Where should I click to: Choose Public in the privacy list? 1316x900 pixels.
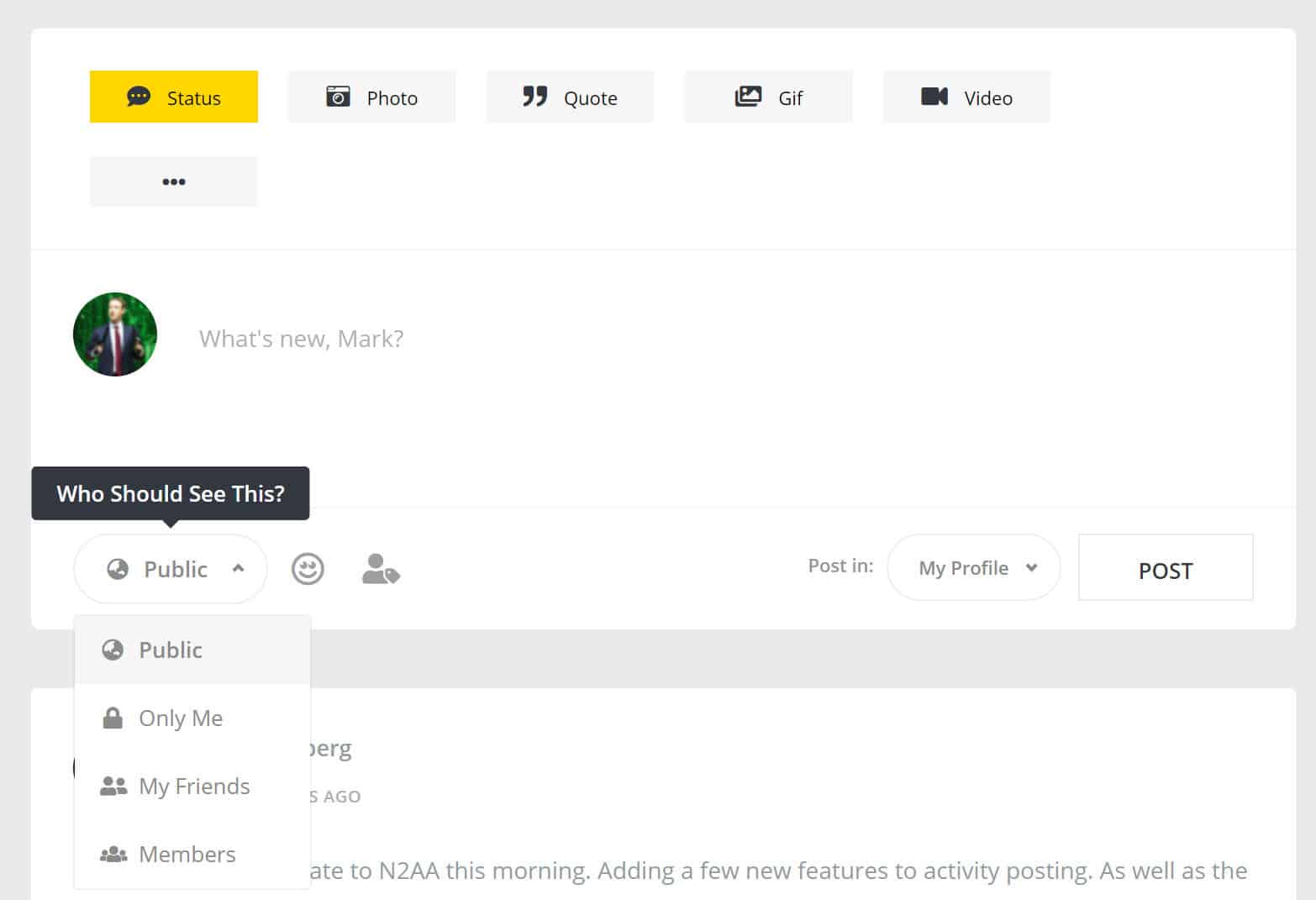(192, 650)
